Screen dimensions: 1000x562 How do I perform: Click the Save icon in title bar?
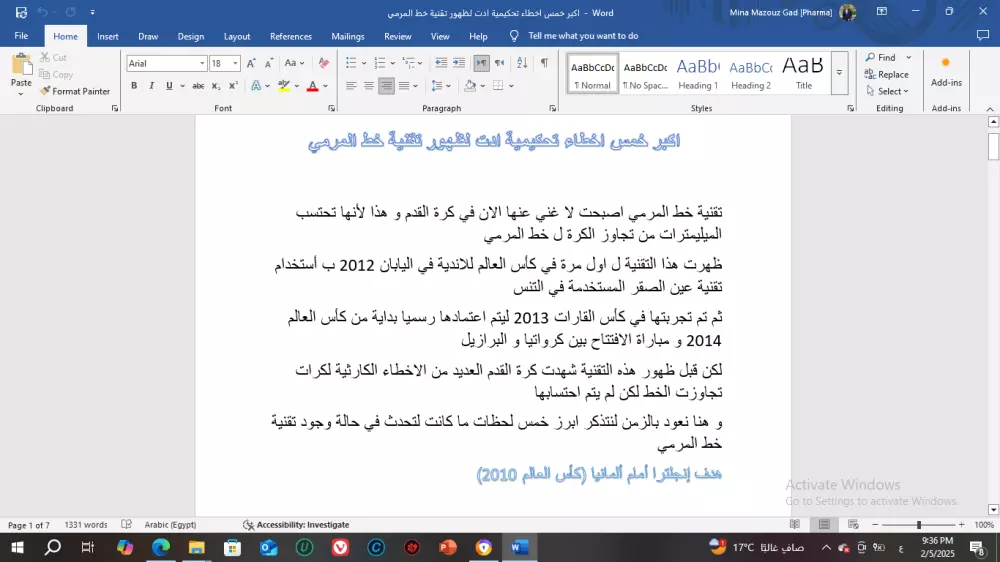[21, 12]
